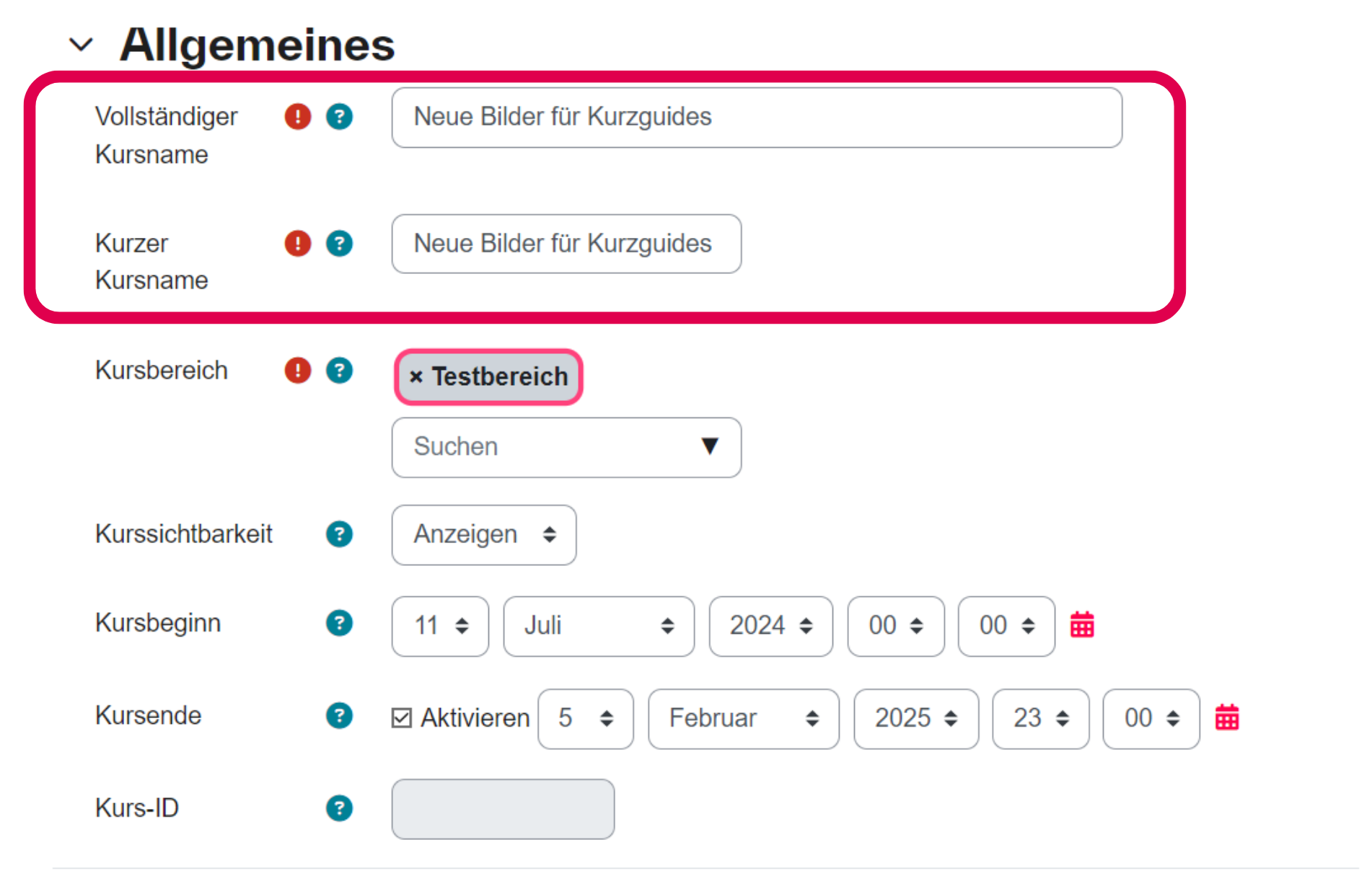Screen dimensions: 1372x889
Task: Open help for Kursbereich field
Action: tap(339, 371)
